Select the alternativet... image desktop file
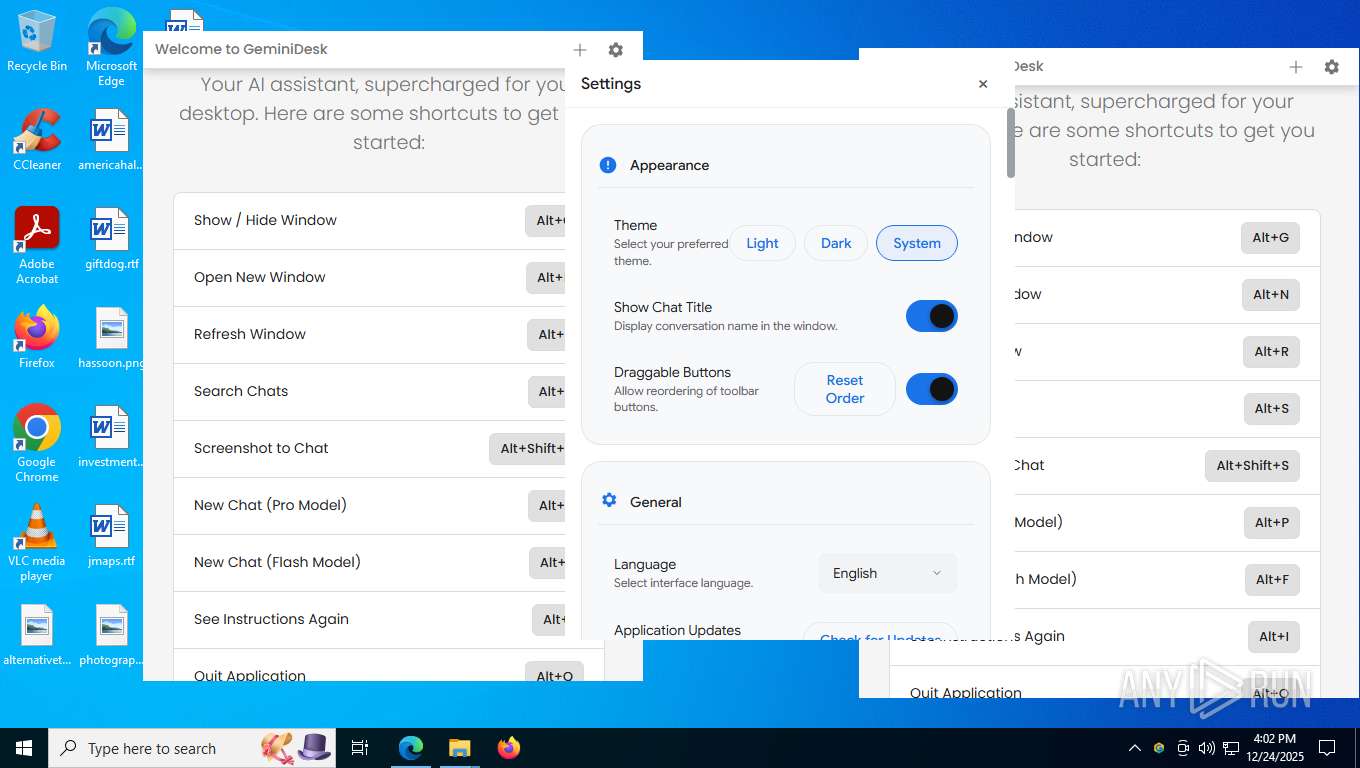This screenshot has width=1360, height=768. 37,635
